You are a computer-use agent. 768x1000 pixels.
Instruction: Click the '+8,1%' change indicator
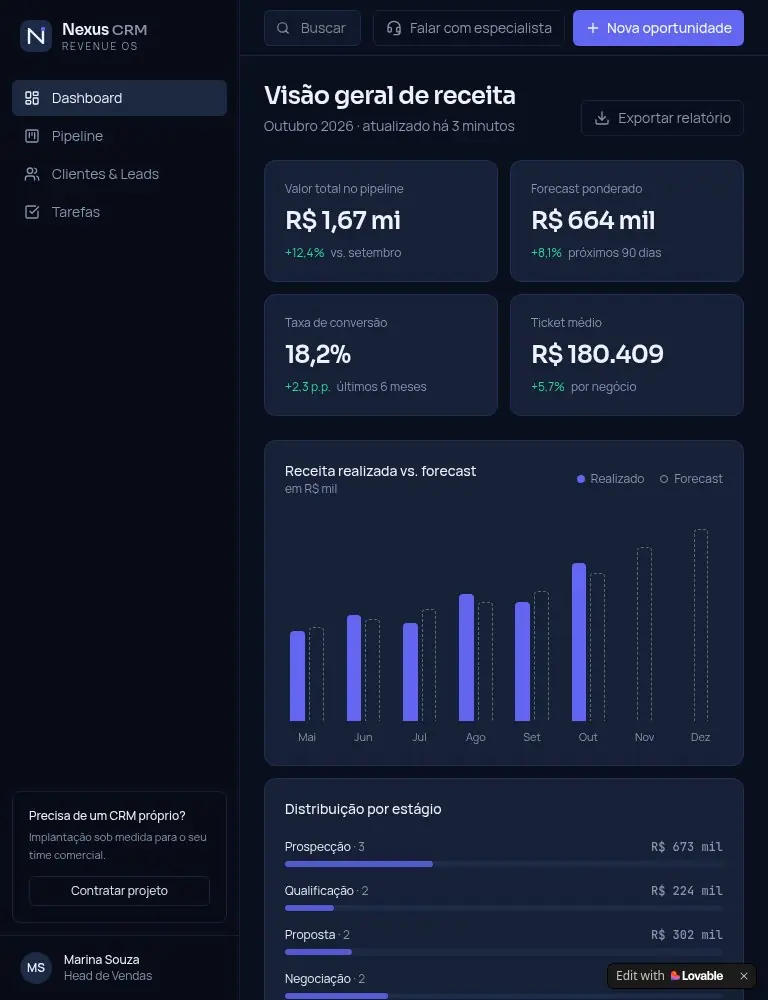546,253
